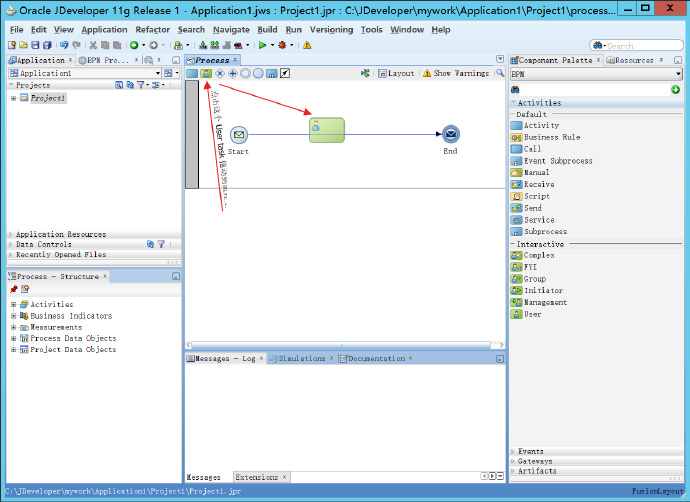
Task: Click the Show Warnings button
Action: pos(456,73)
